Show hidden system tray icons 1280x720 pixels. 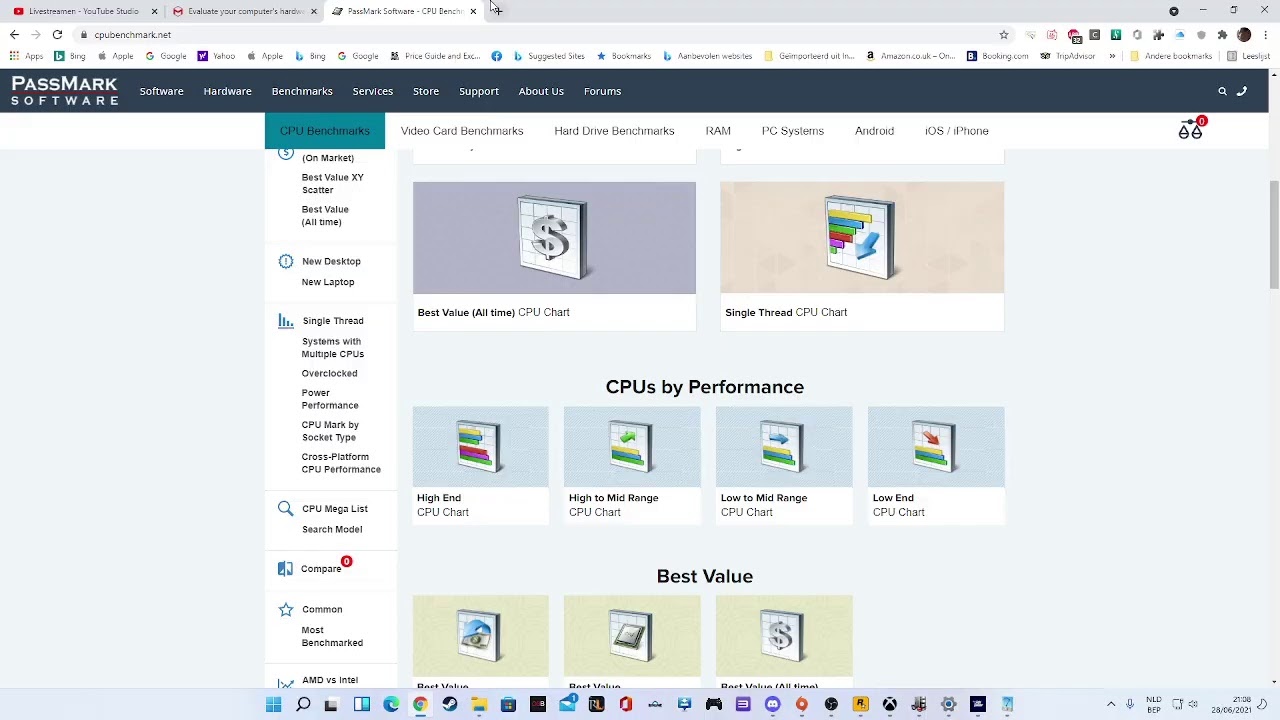1110,705
